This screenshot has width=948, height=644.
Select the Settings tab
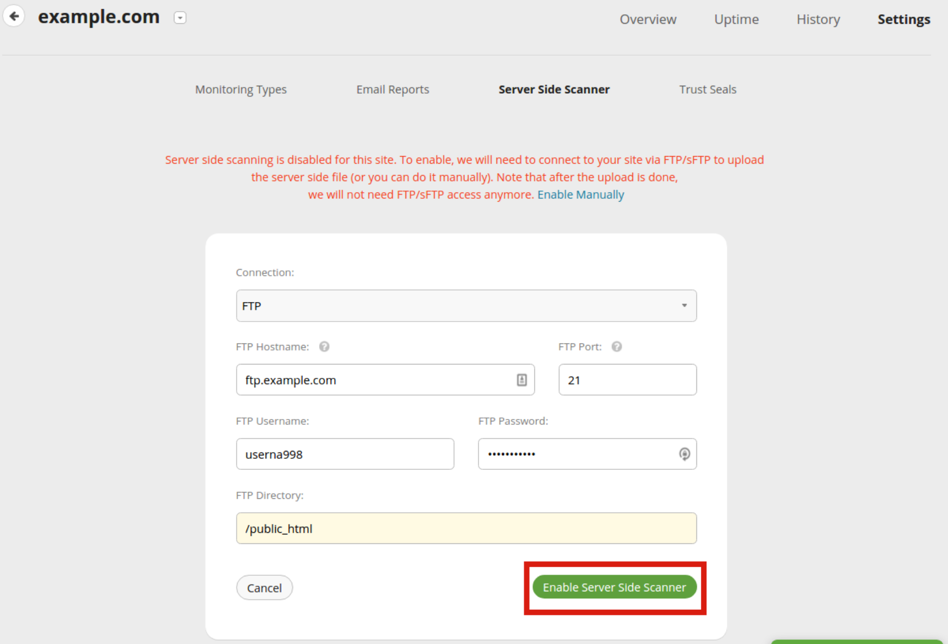tap(903, 19)
